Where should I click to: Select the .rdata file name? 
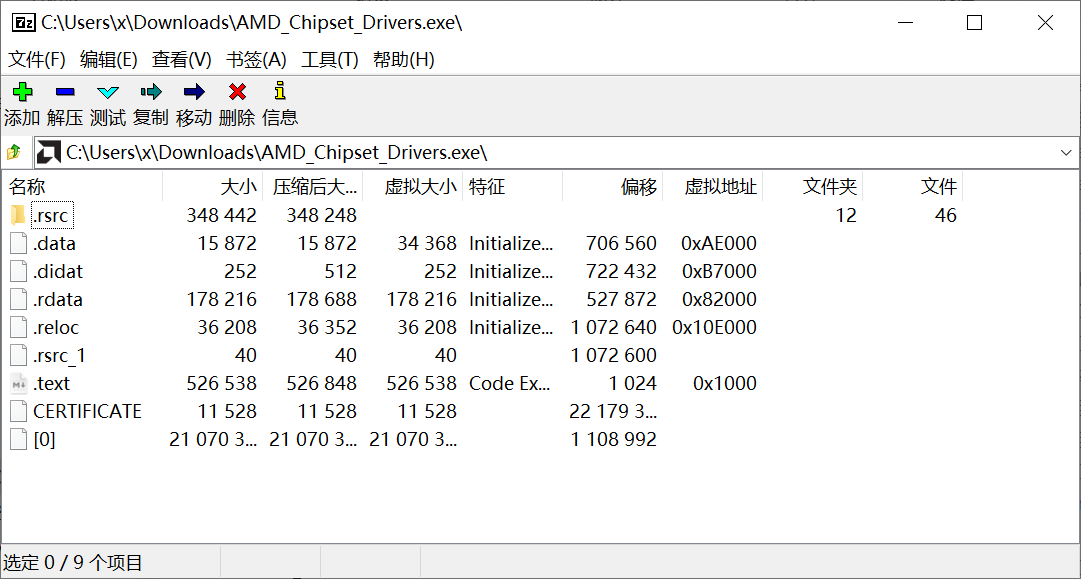[58, 299]
